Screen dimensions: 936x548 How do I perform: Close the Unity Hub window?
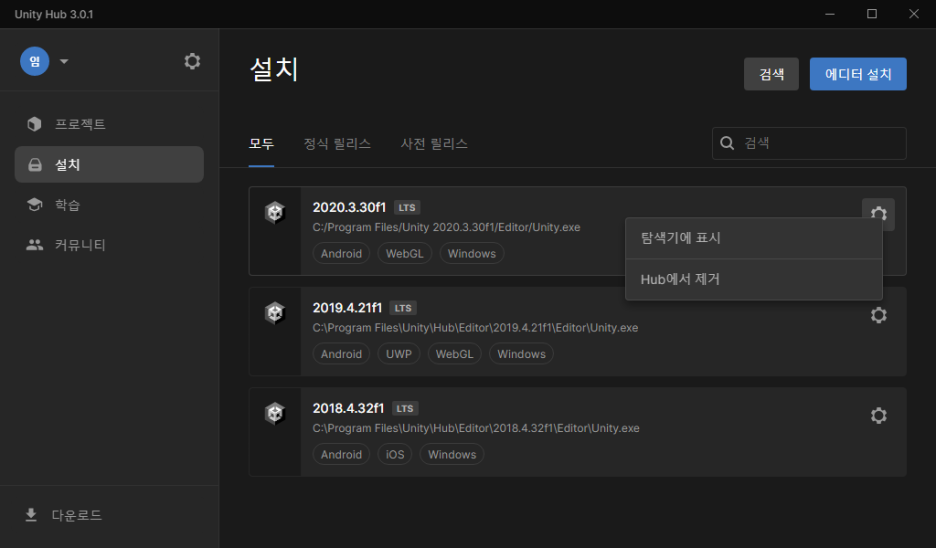(x=914, y=14)
